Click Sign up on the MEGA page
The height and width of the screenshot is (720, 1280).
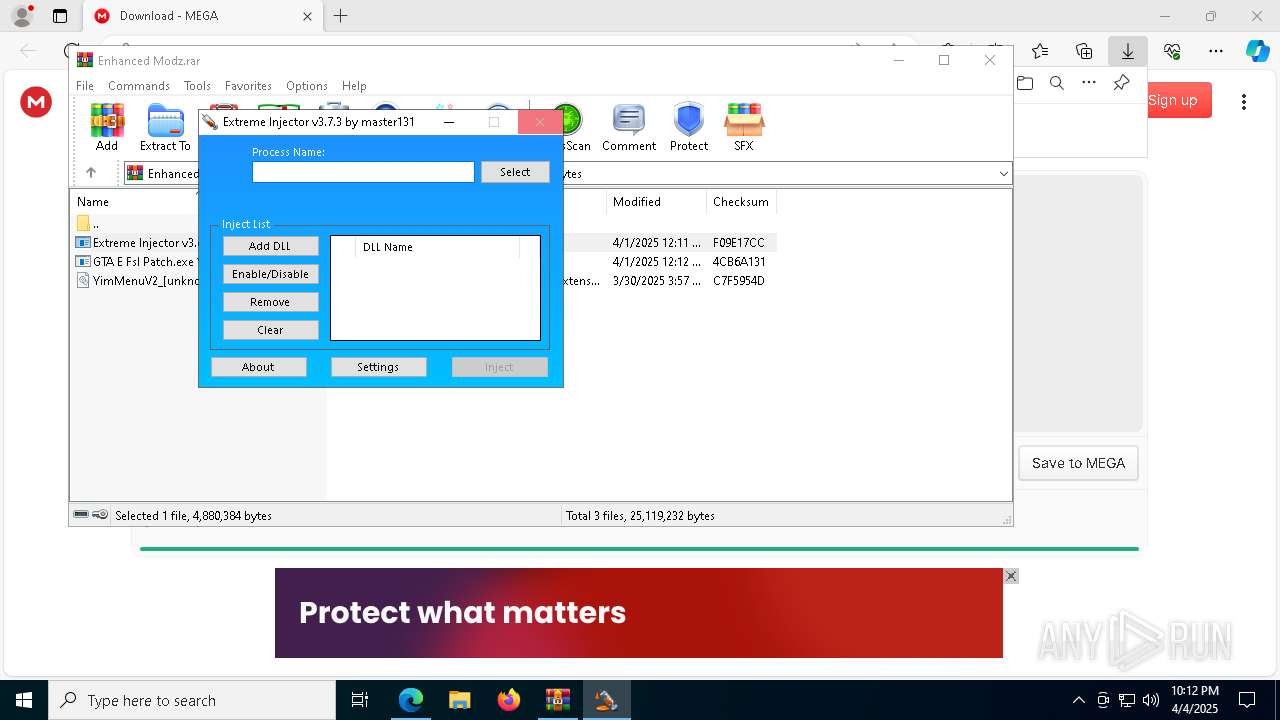(x=1172, y=100)
